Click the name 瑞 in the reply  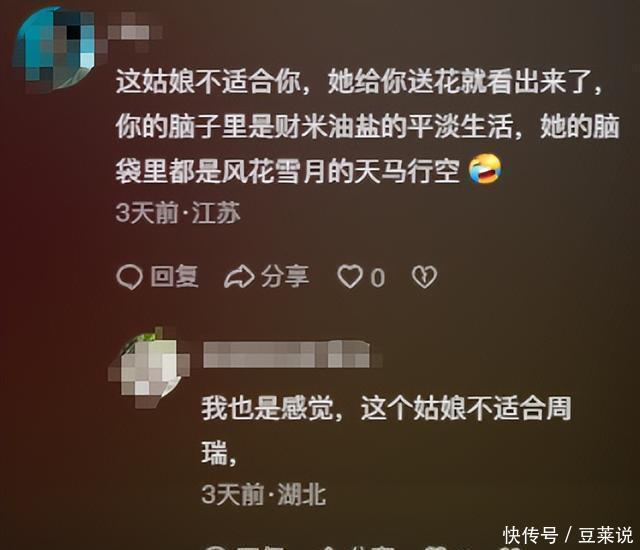click(x=214, y=452)
